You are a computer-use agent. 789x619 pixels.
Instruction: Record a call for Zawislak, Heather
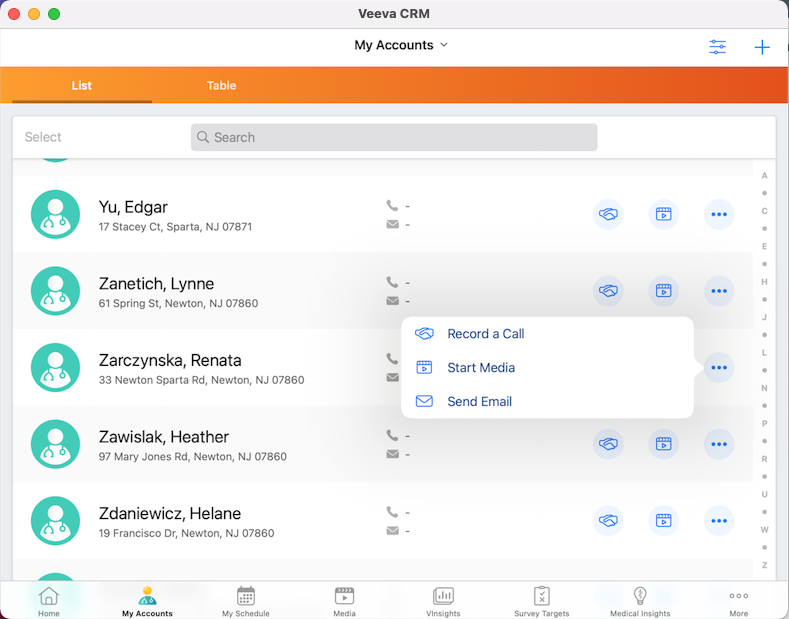[607, 444]
